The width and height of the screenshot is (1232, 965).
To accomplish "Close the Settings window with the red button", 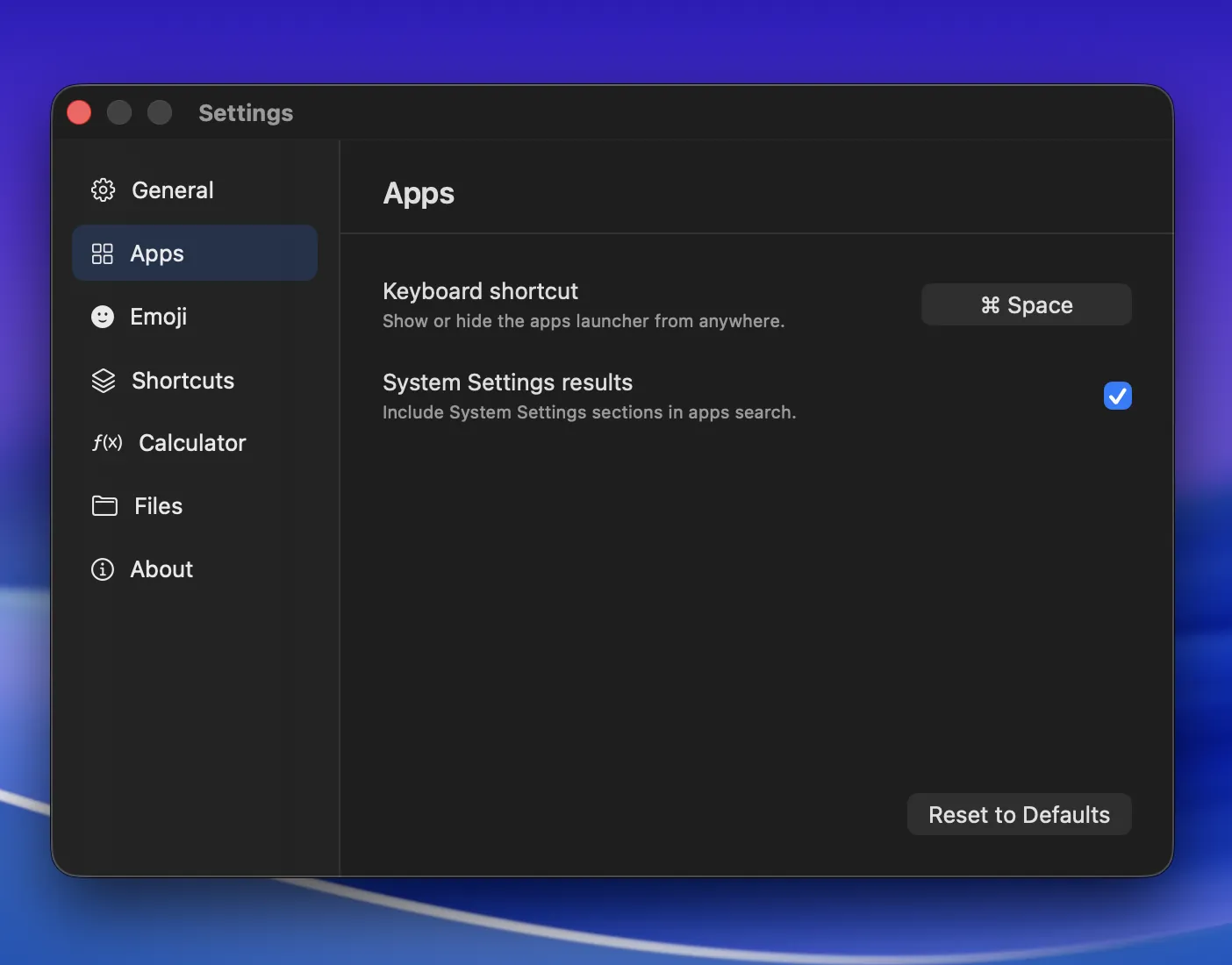I will click(x=79, y=112).
